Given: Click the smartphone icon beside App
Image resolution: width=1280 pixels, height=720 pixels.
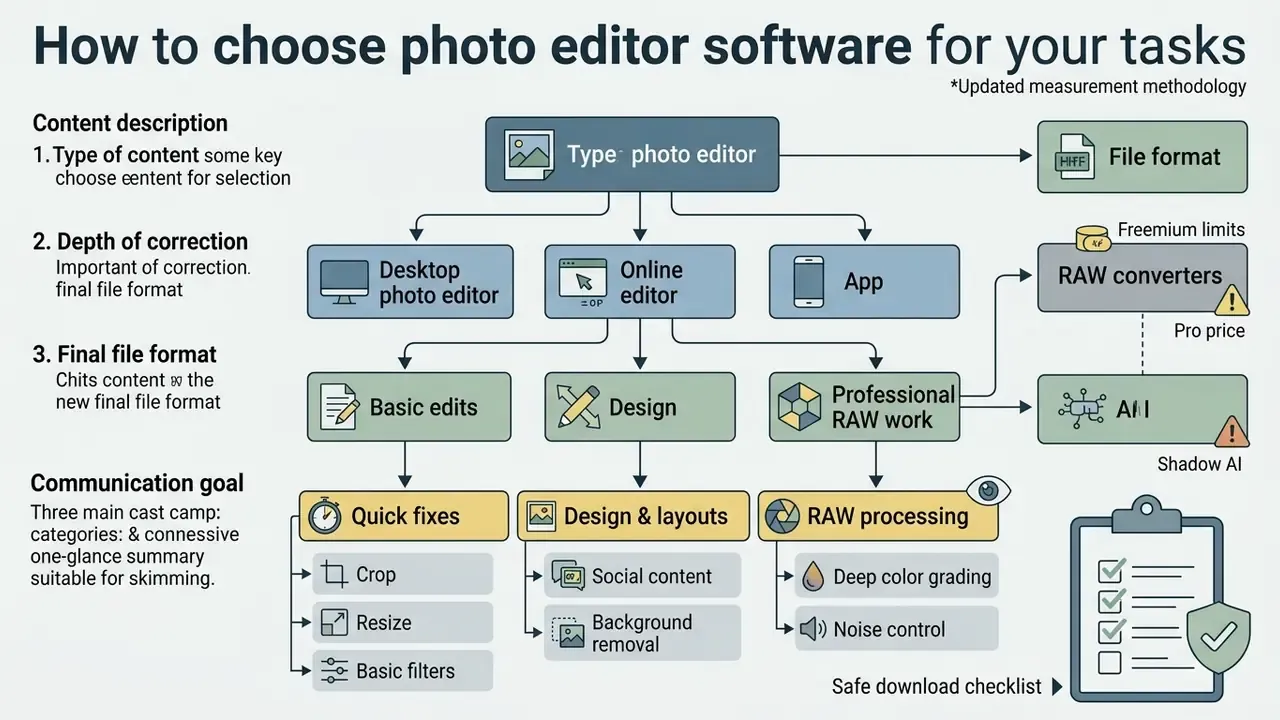Looking at the screenshot, I should [808, 281].
